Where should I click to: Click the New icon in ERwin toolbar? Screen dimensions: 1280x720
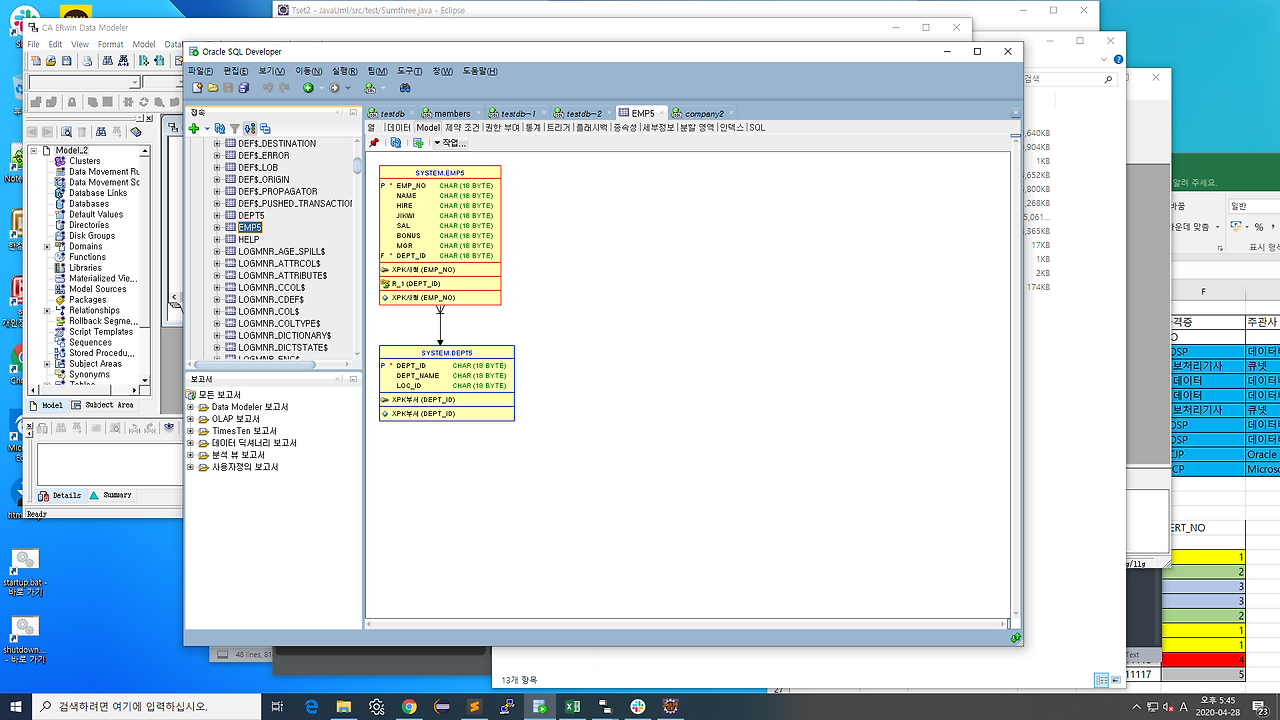(36, 61)
